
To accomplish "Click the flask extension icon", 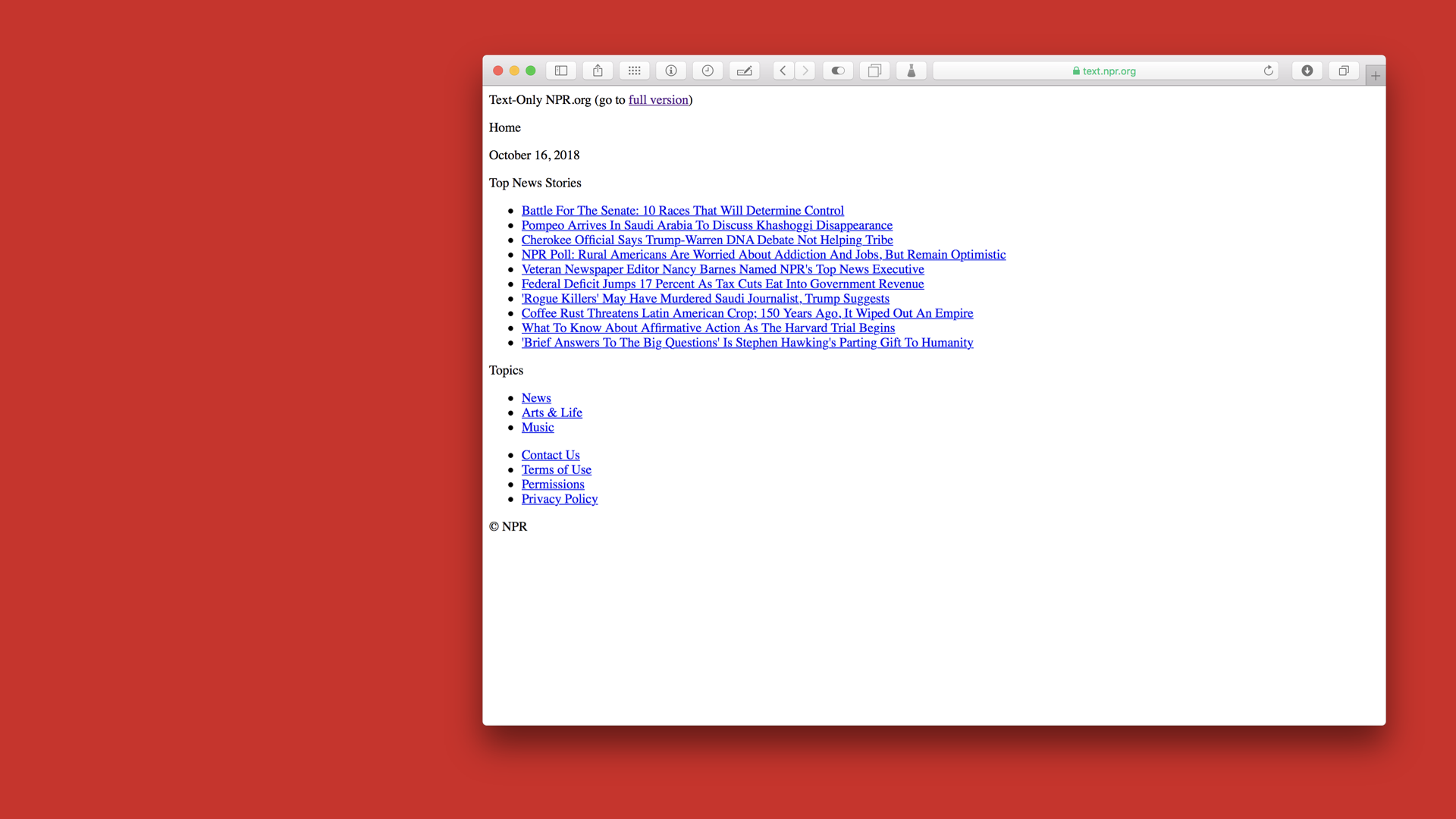I will tap(912, 71).
